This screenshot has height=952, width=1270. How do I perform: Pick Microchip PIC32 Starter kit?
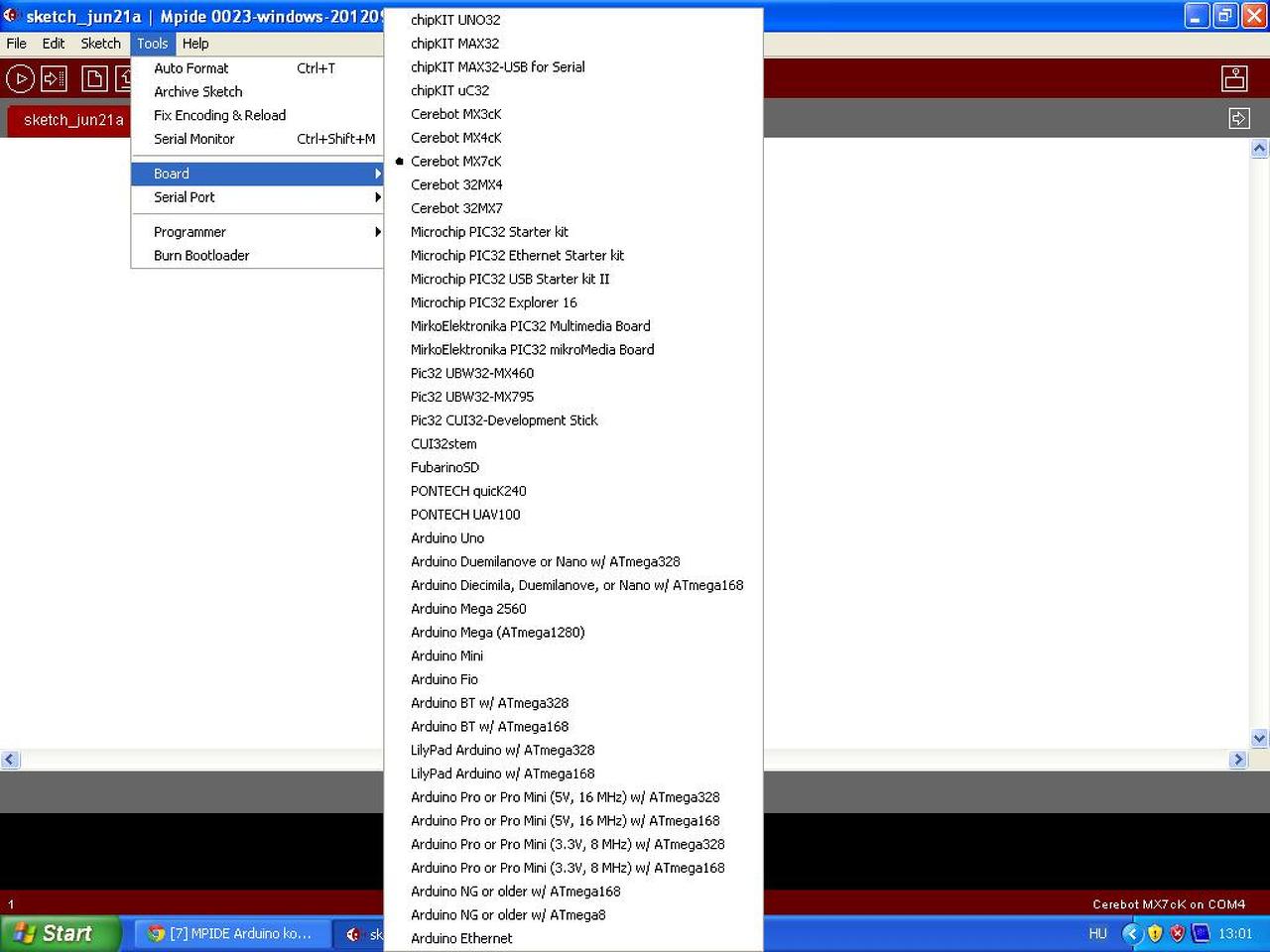(x=573, y=232)
